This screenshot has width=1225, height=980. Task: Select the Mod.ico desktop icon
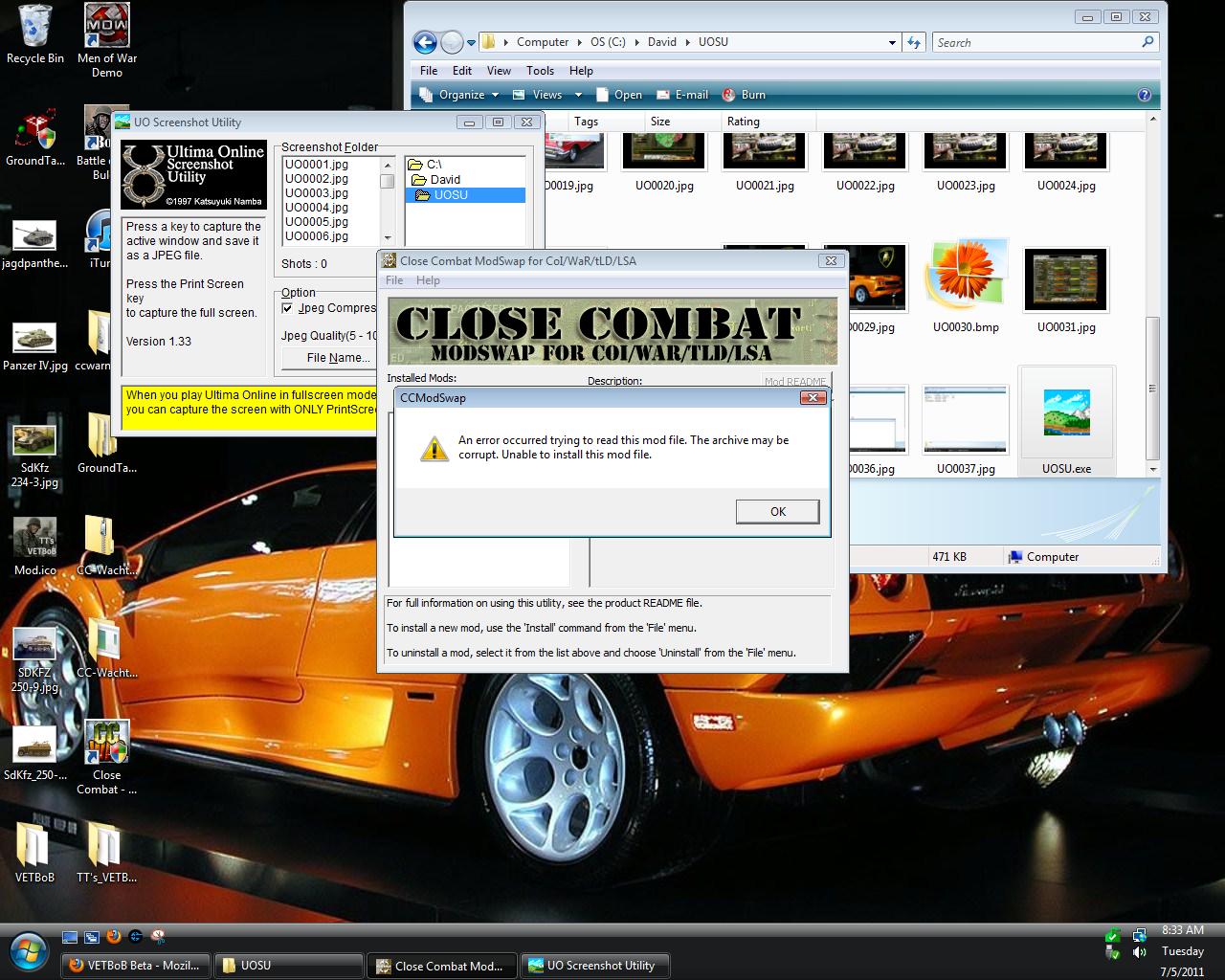[34, 546]
